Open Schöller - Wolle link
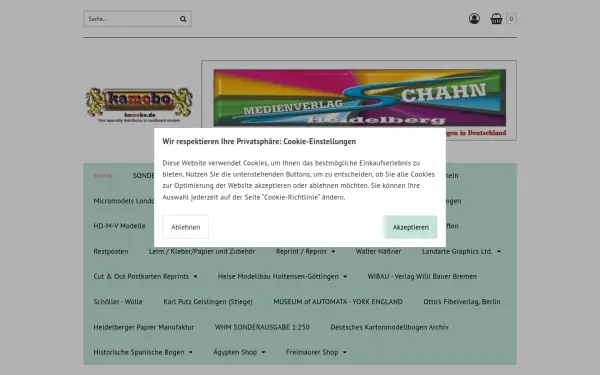This screenshot has height=375, width=600. [118, 302]
